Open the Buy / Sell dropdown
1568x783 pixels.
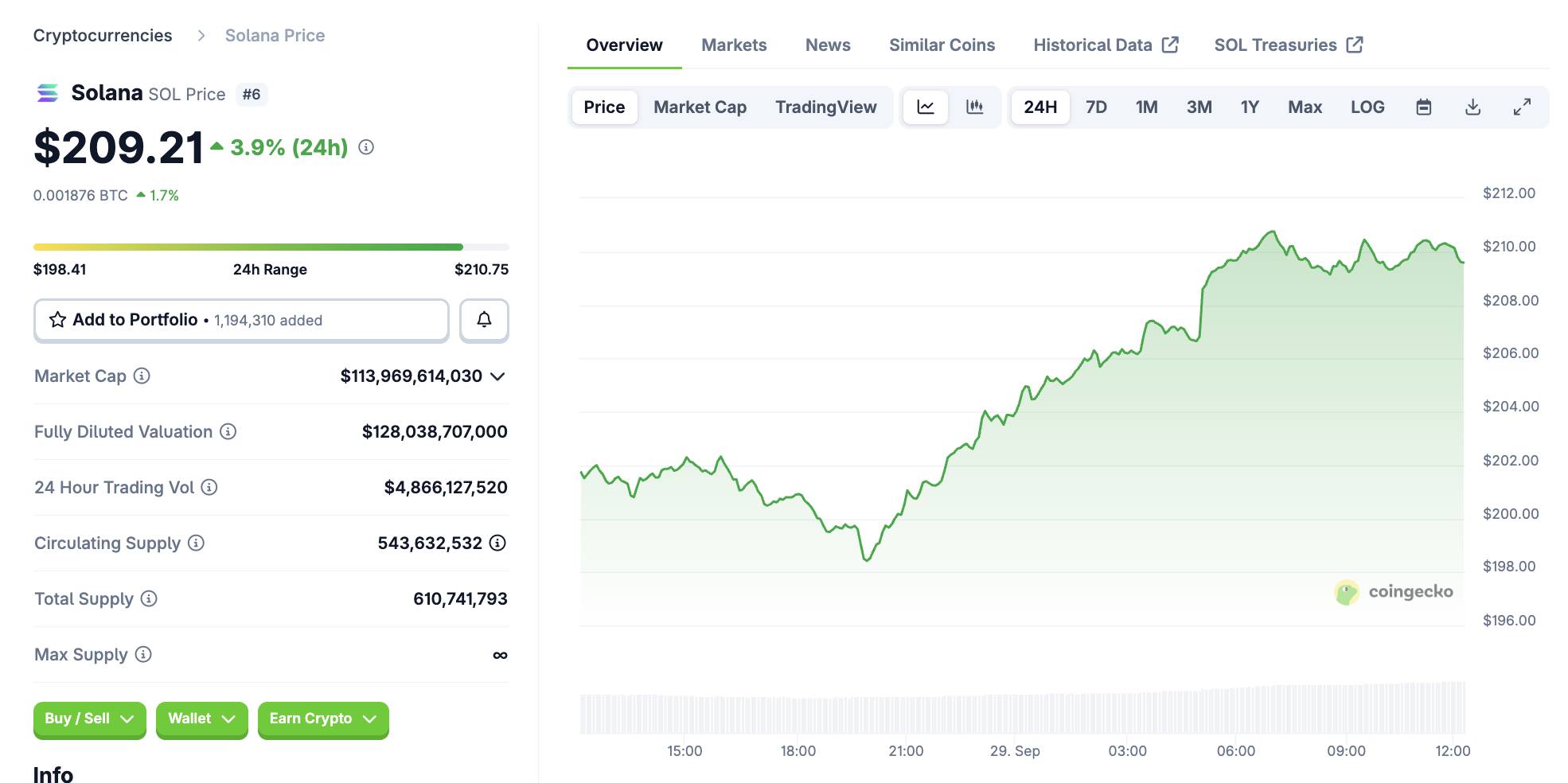tap(89, 719)
